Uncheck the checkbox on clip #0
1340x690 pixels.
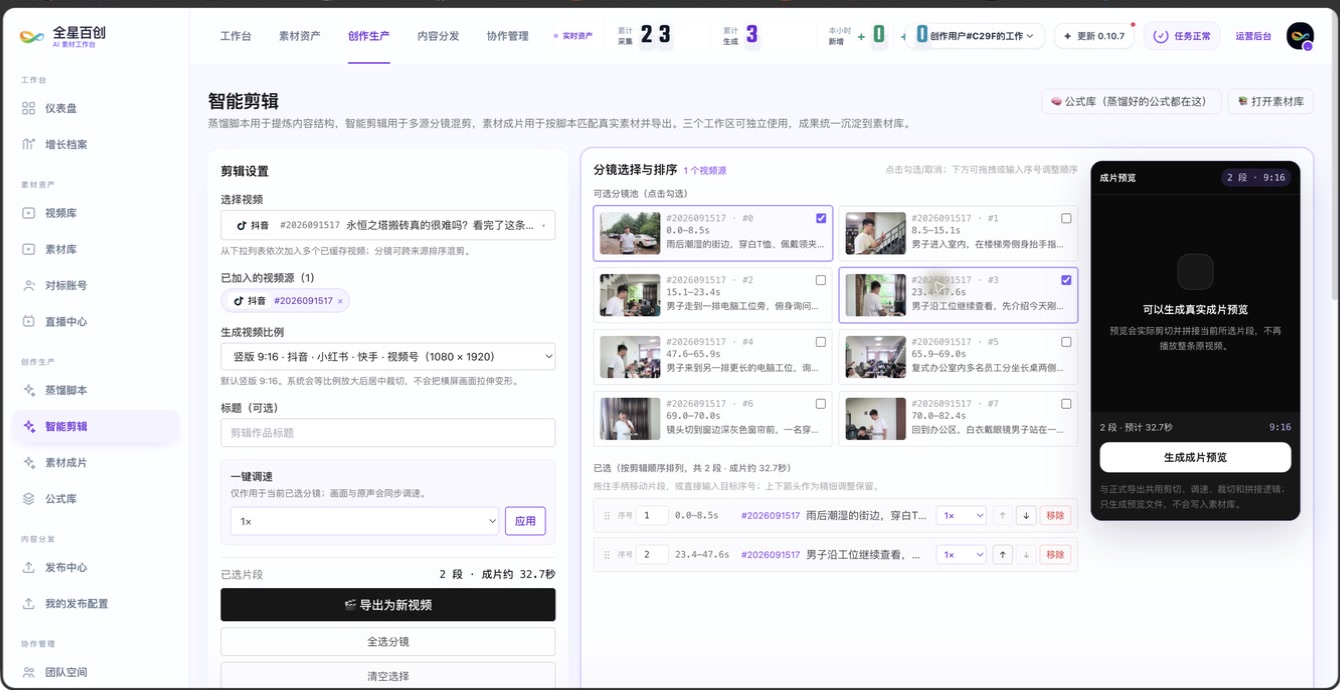click(x=821, y=218)
